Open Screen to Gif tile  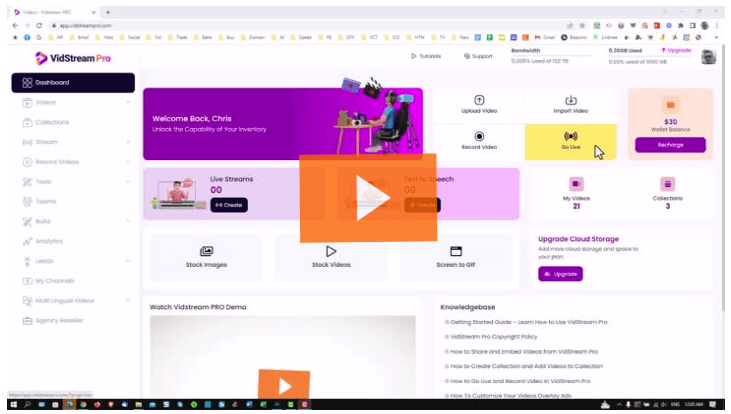456,257
